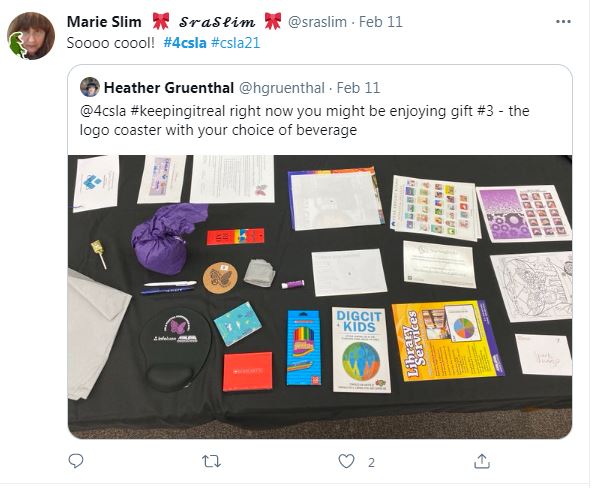Retweet this post using the retweet icon
The image size is (605, 488).
coord(211,461)
